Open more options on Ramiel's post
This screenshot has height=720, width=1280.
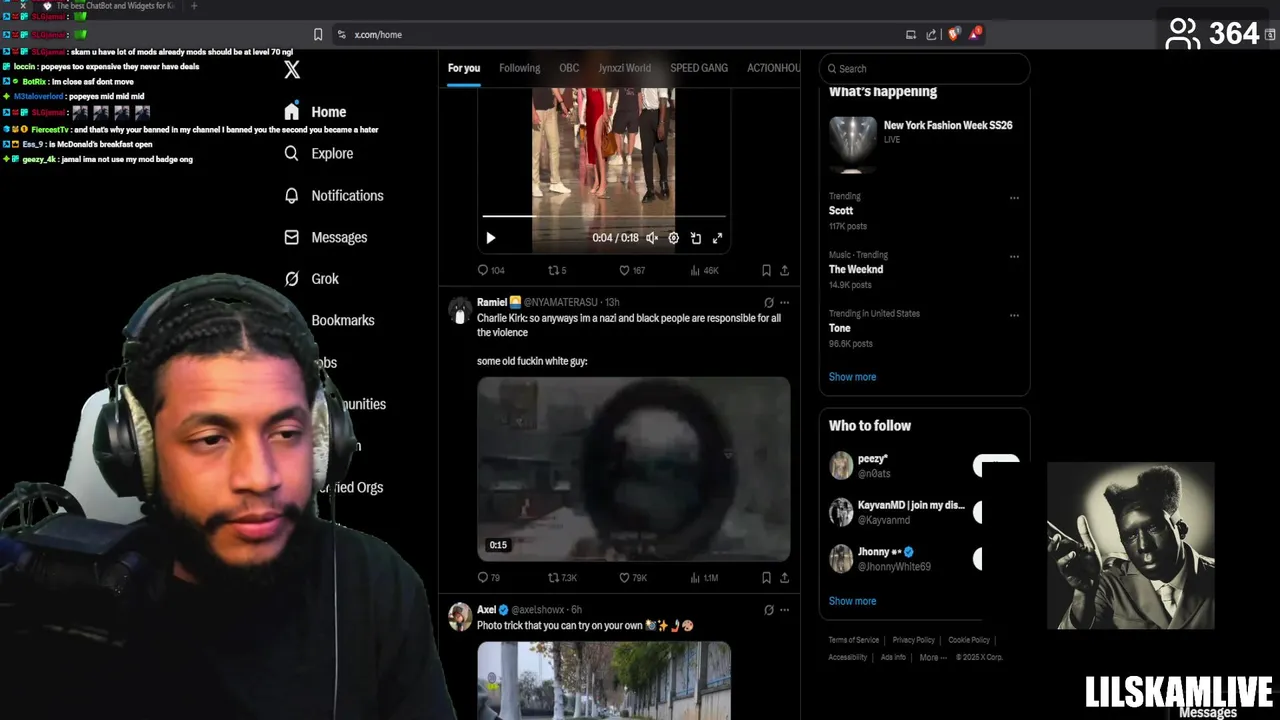(784, 302)
